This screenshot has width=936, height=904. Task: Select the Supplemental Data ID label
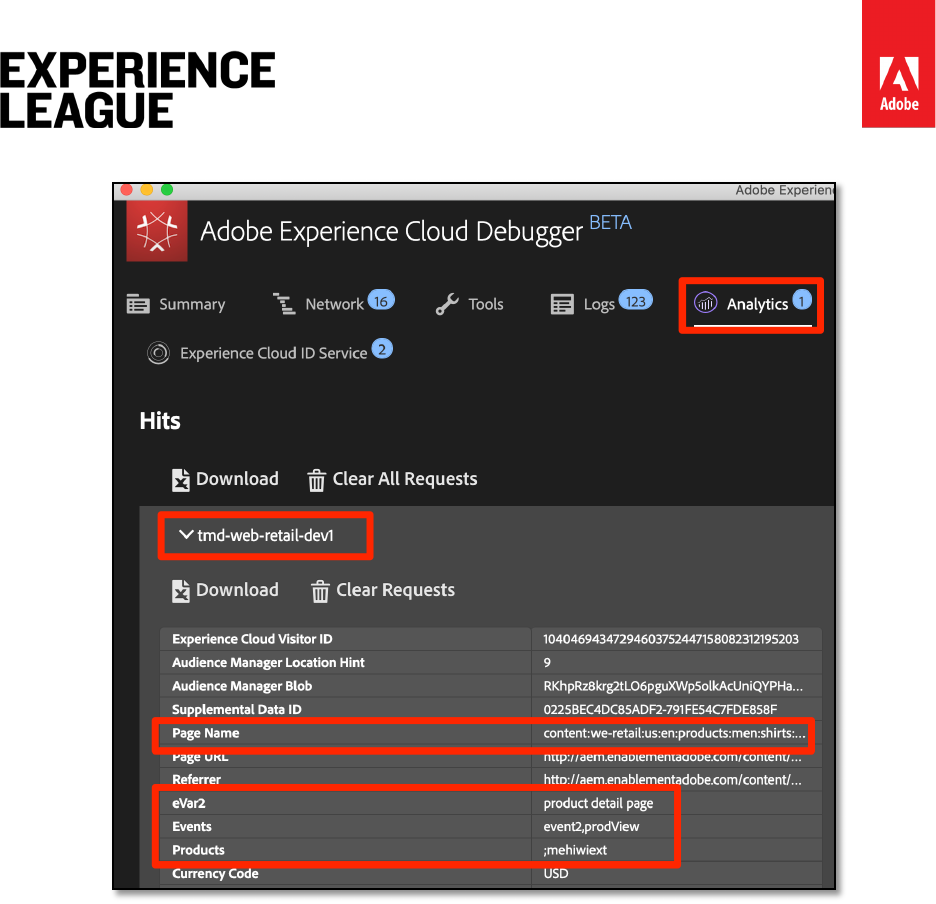(236, 709)
